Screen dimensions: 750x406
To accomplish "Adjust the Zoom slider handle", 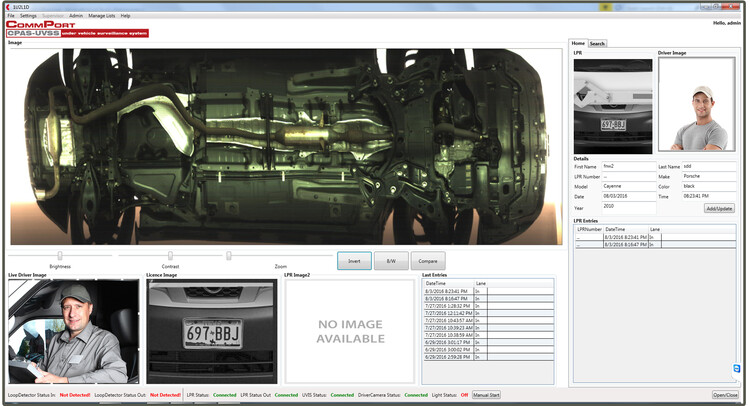I will (x=229, y=256).
